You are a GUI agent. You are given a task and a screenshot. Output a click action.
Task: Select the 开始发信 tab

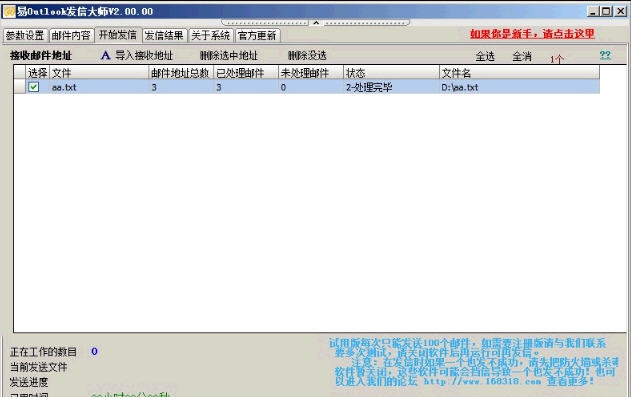click(x=118, y=35)
